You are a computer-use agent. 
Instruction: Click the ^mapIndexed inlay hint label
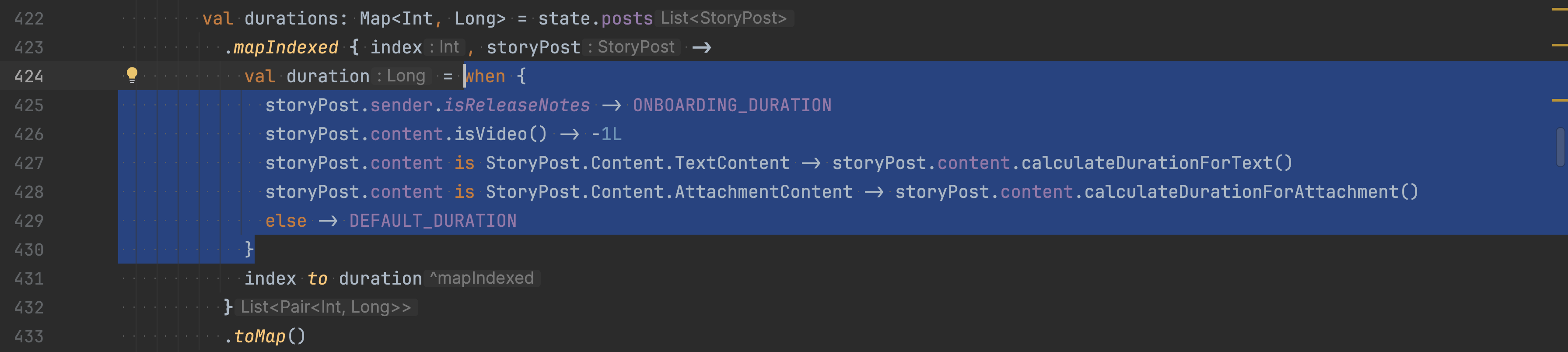(482, 278)
